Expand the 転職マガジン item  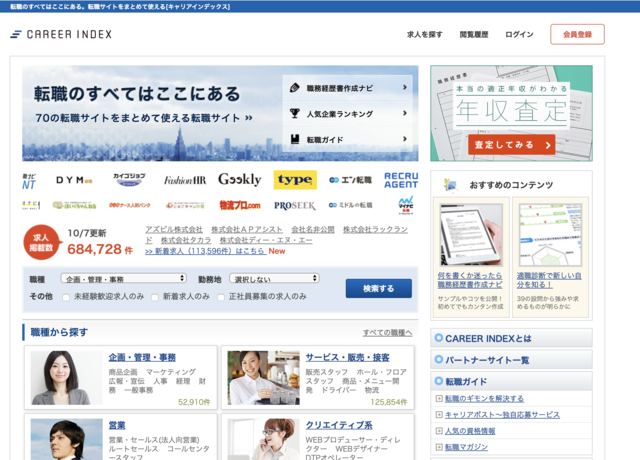click(x=439, y=447)
